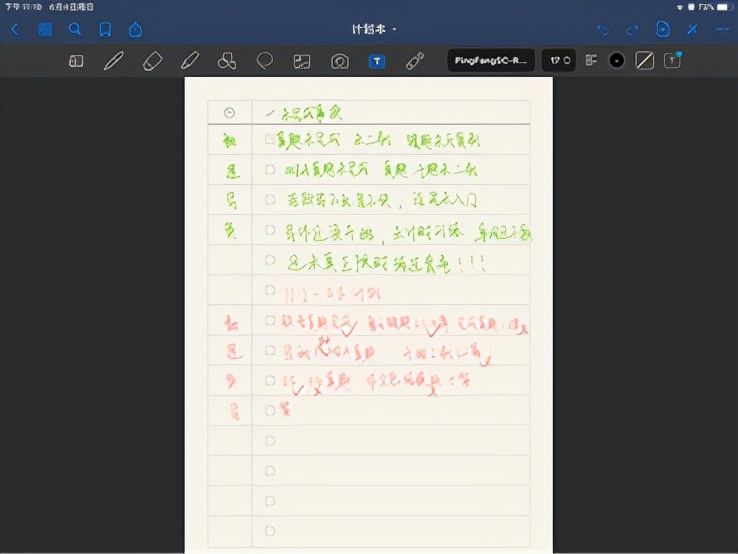Add a new page with the page-plus icon
Viewport: 738px width, 554px height.
pyautogui.click(x=663, y=29)
